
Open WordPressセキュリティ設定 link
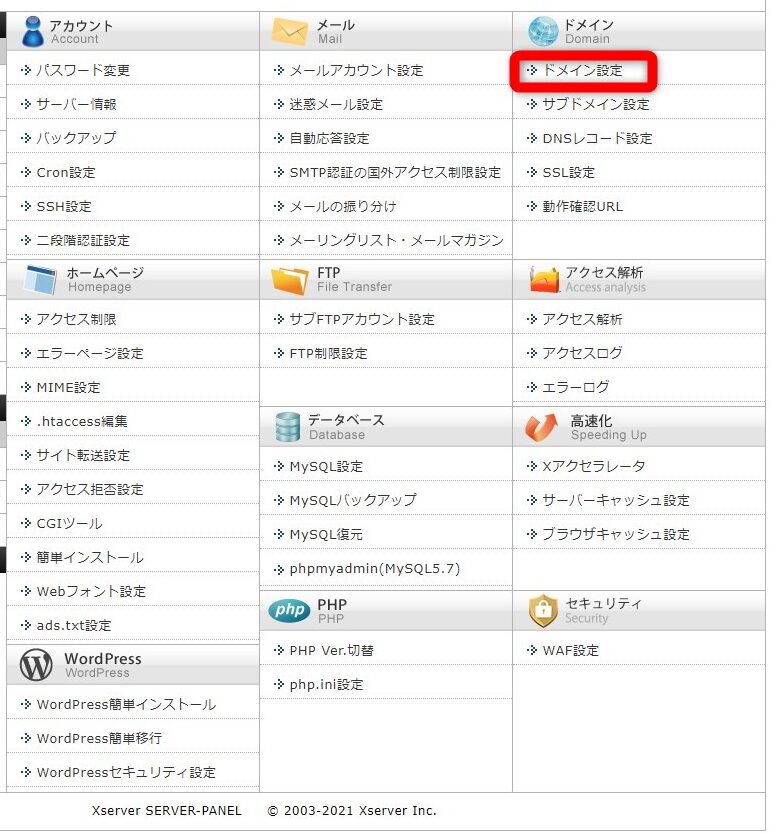point(126,773)
